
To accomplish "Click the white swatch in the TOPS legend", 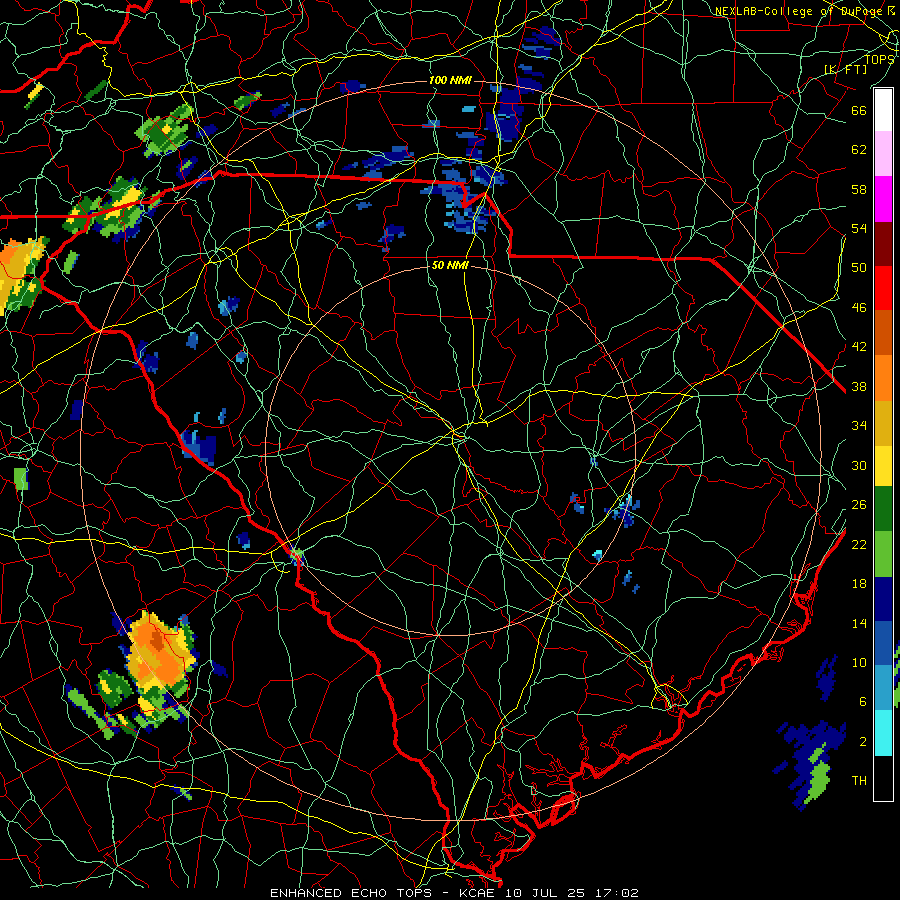I will tap(883, 110).
